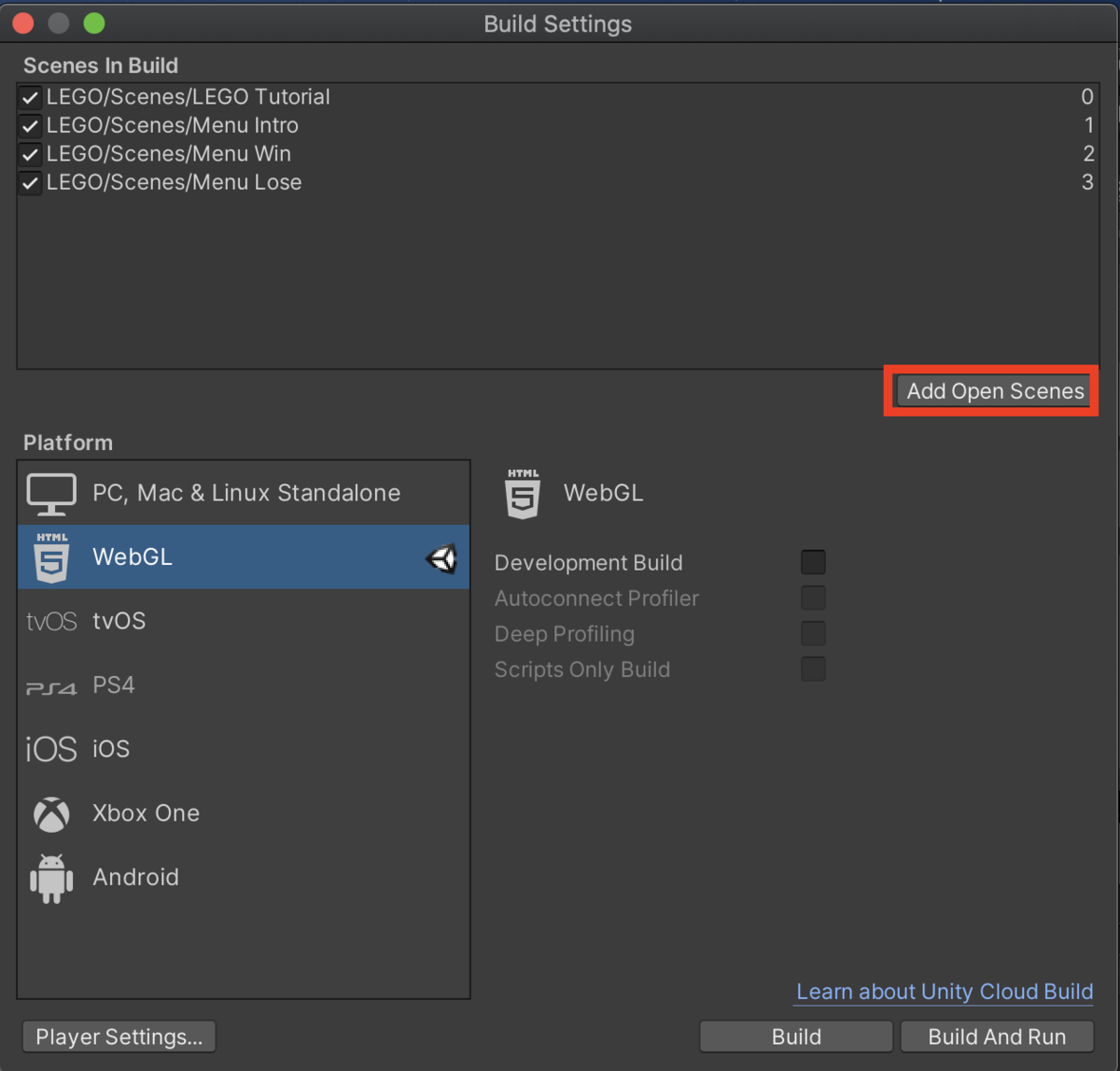
Task: Click the PS4 logo icon
Action: (x=51, y=688)
